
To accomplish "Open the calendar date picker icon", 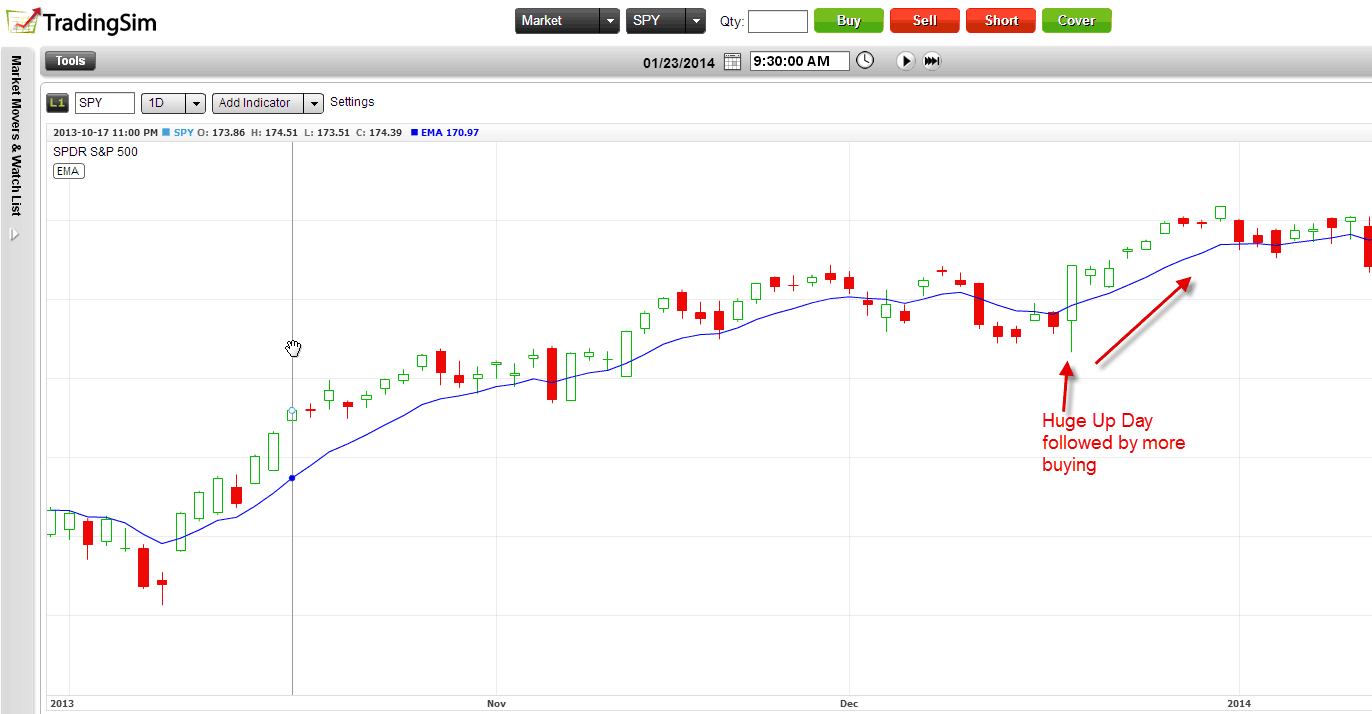I will click(x=732, y=62).
